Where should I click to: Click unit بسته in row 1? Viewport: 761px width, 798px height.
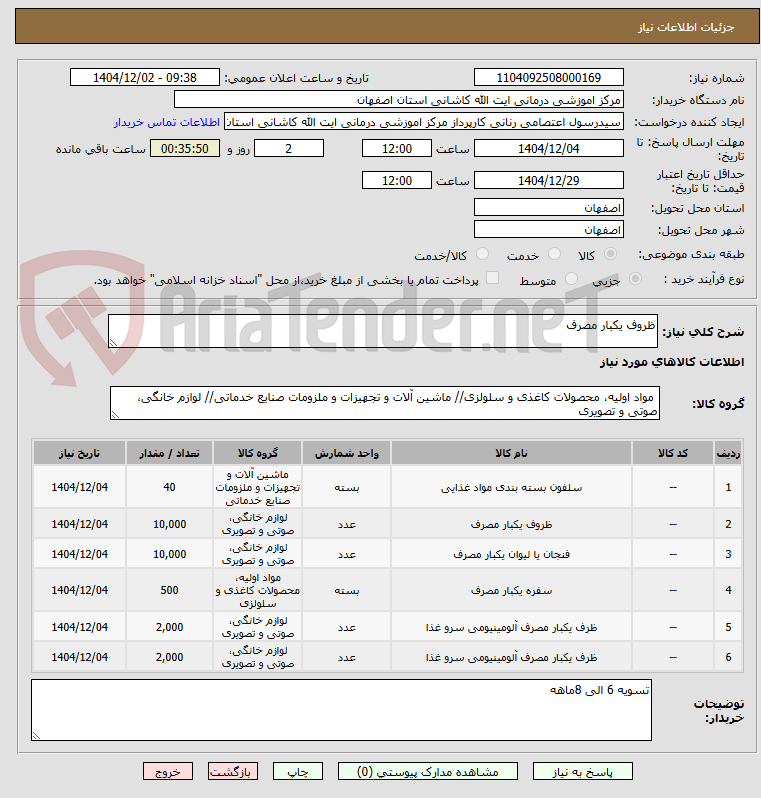pyautogui.click(x=347, y=487)
